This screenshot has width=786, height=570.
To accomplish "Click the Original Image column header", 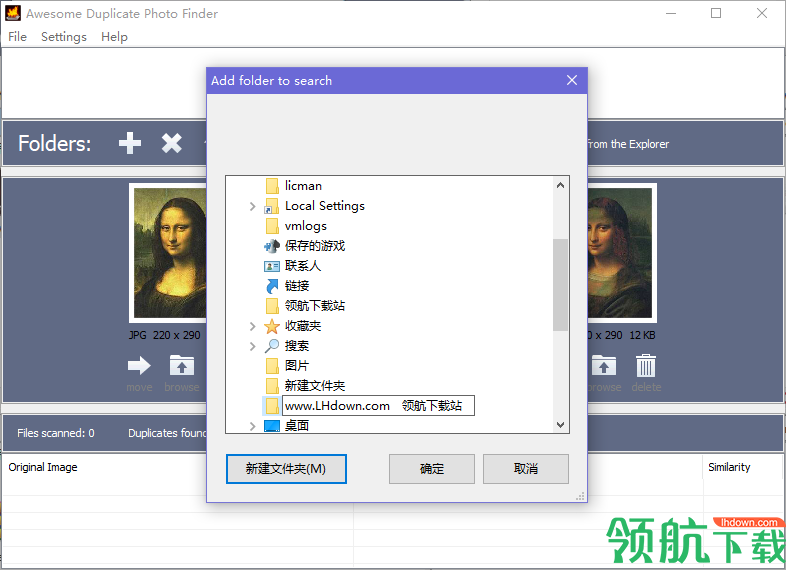I will click(43, 467).
